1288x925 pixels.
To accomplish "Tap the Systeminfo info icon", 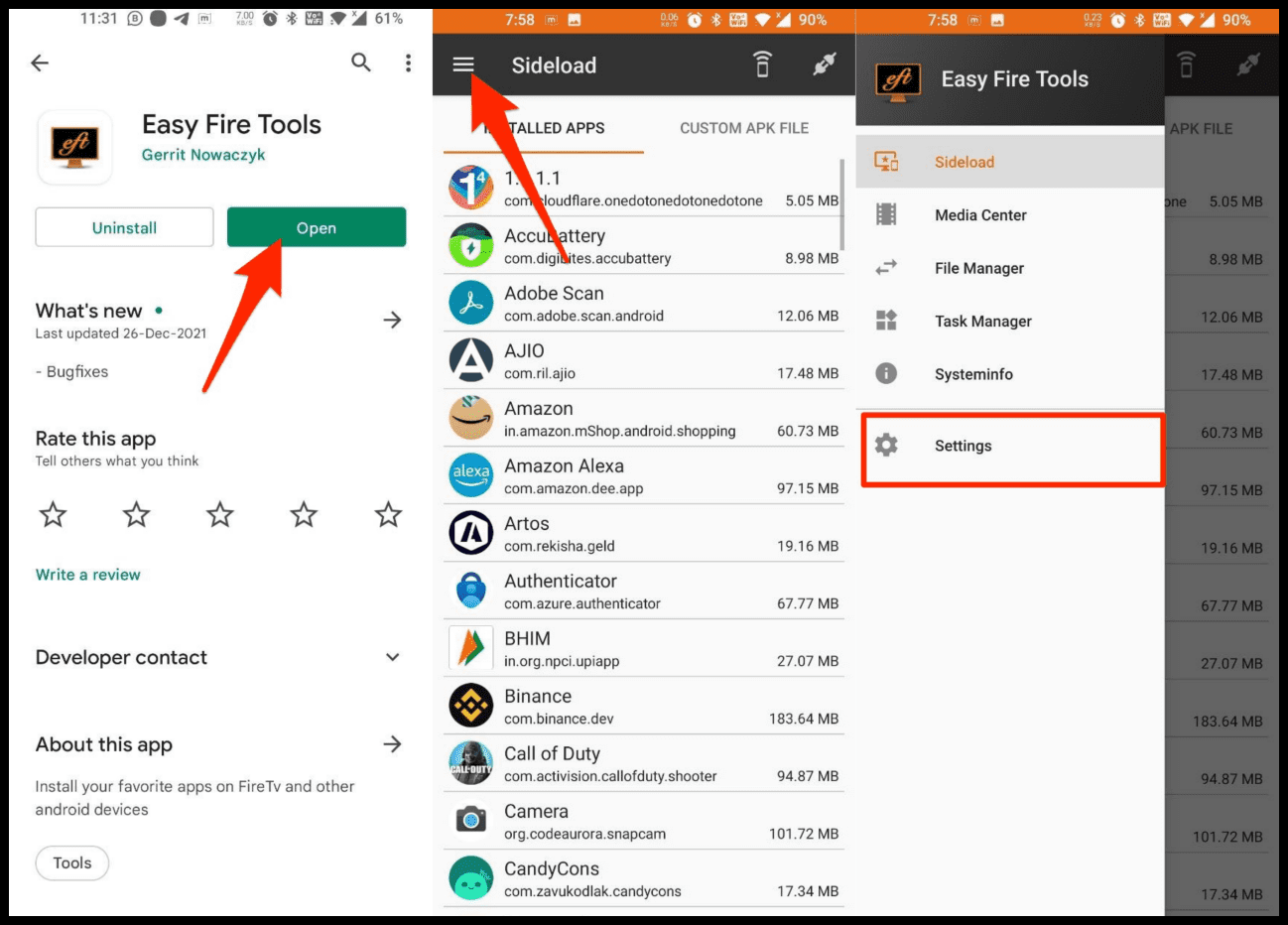I will coord(886,373).
